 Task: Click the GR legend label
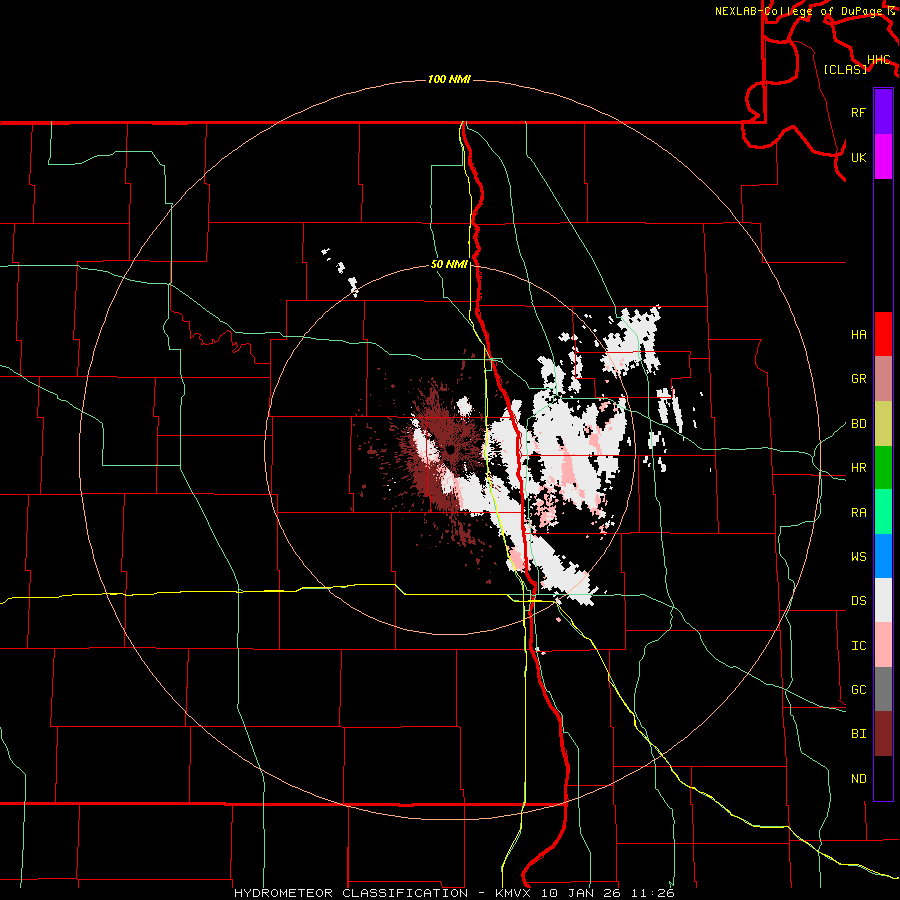pos(858,379)
